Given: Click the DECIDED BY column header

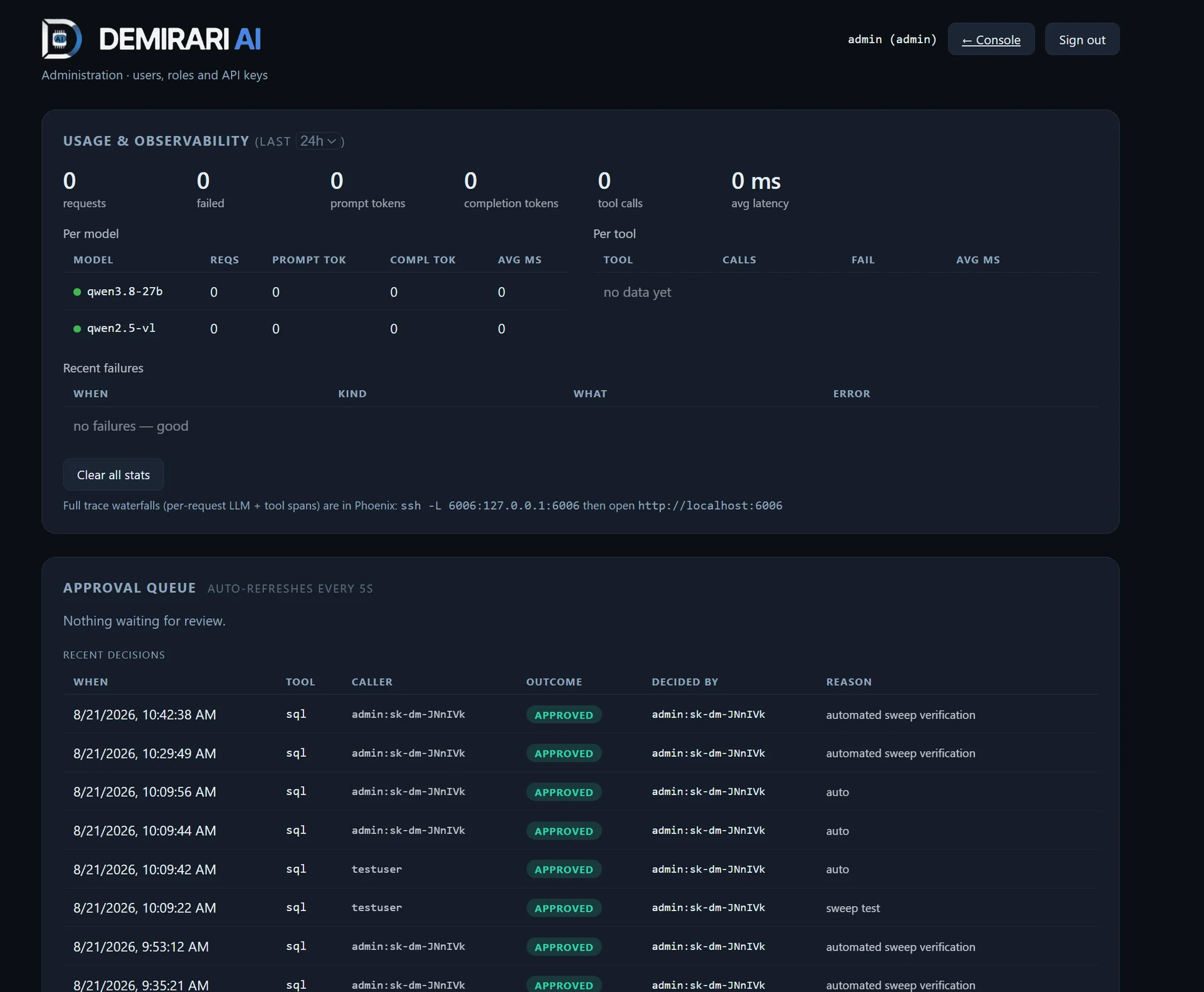Looking at the screenshot, I should coord(685,682).
